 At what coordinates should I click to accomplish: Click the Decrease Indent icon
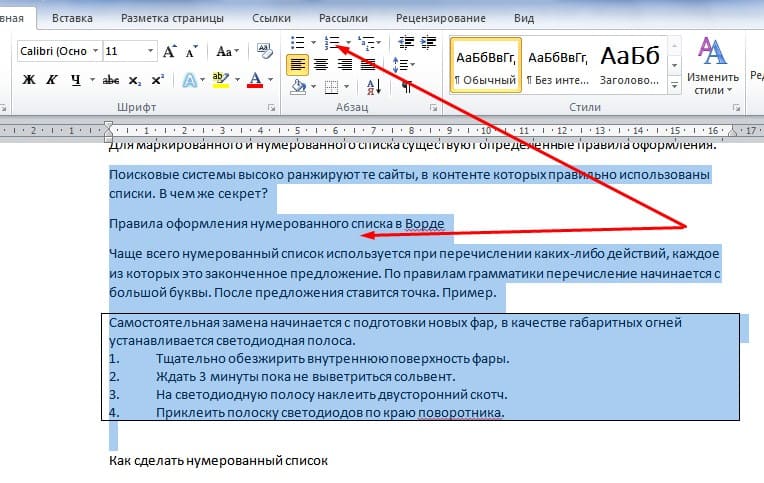pos(406,42)
